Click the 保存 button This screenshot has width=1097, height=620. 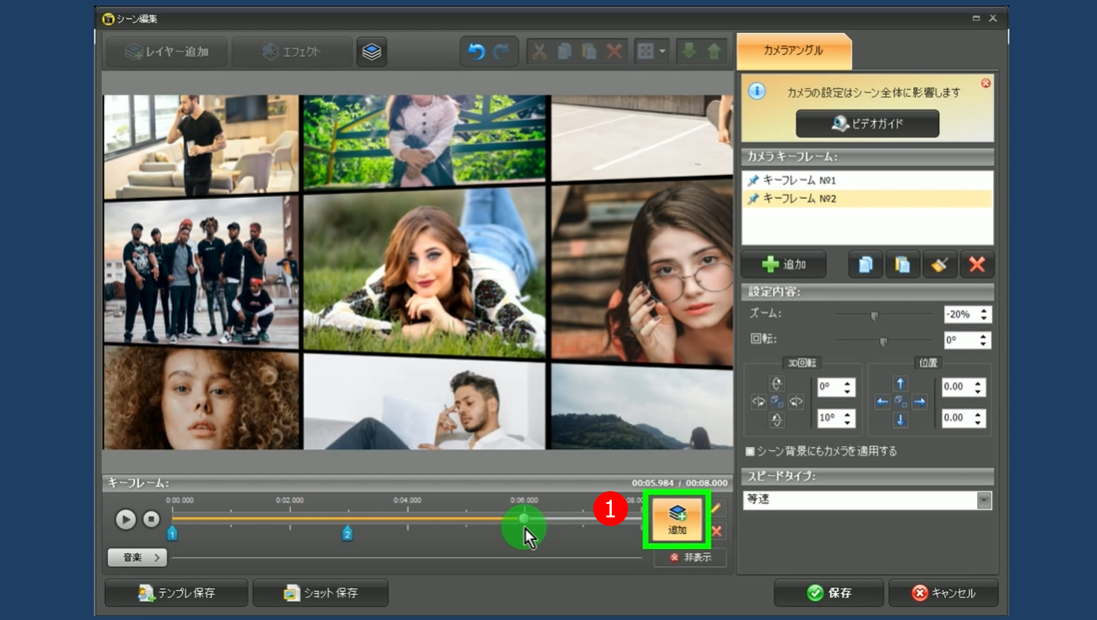click(828, 593)
